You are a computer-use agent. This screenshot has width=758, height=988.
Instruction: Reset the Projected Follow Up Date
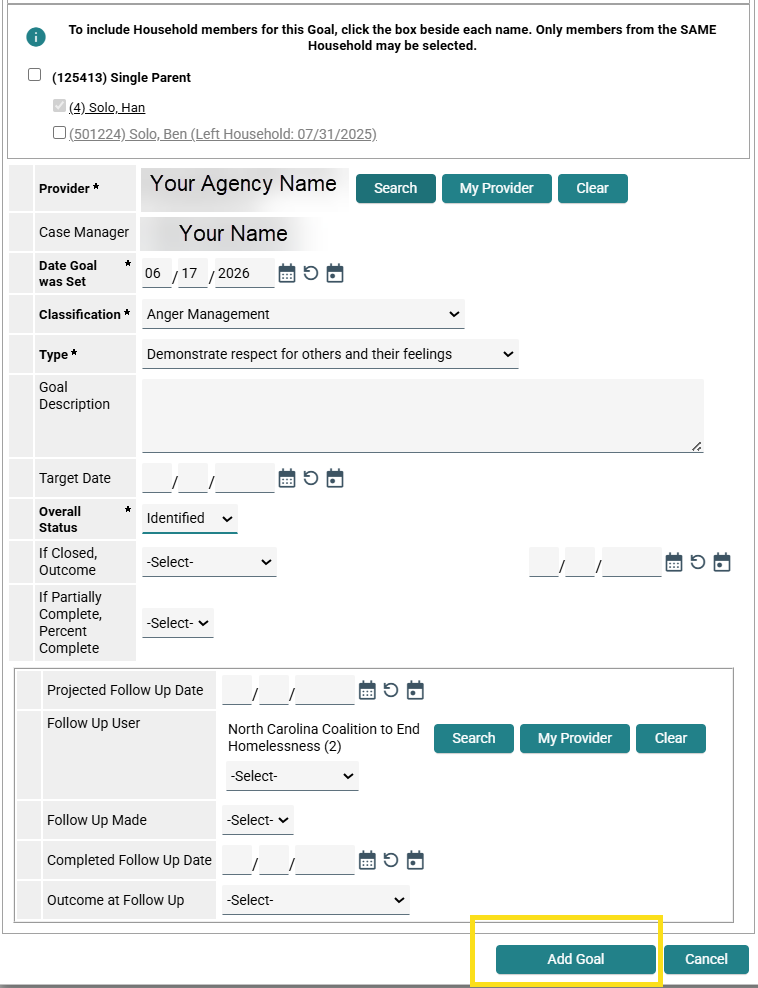click(x=391, y=690)
